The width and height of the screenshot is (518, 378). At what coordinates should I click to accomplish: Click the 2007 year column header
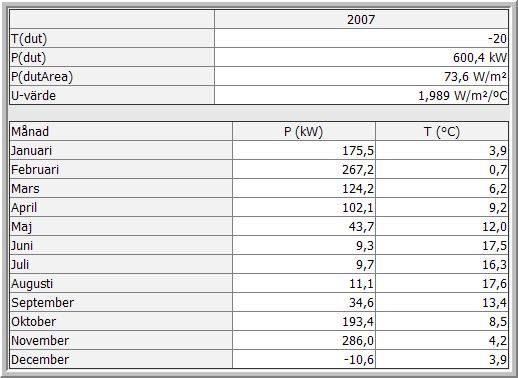(x=361, y=19)
